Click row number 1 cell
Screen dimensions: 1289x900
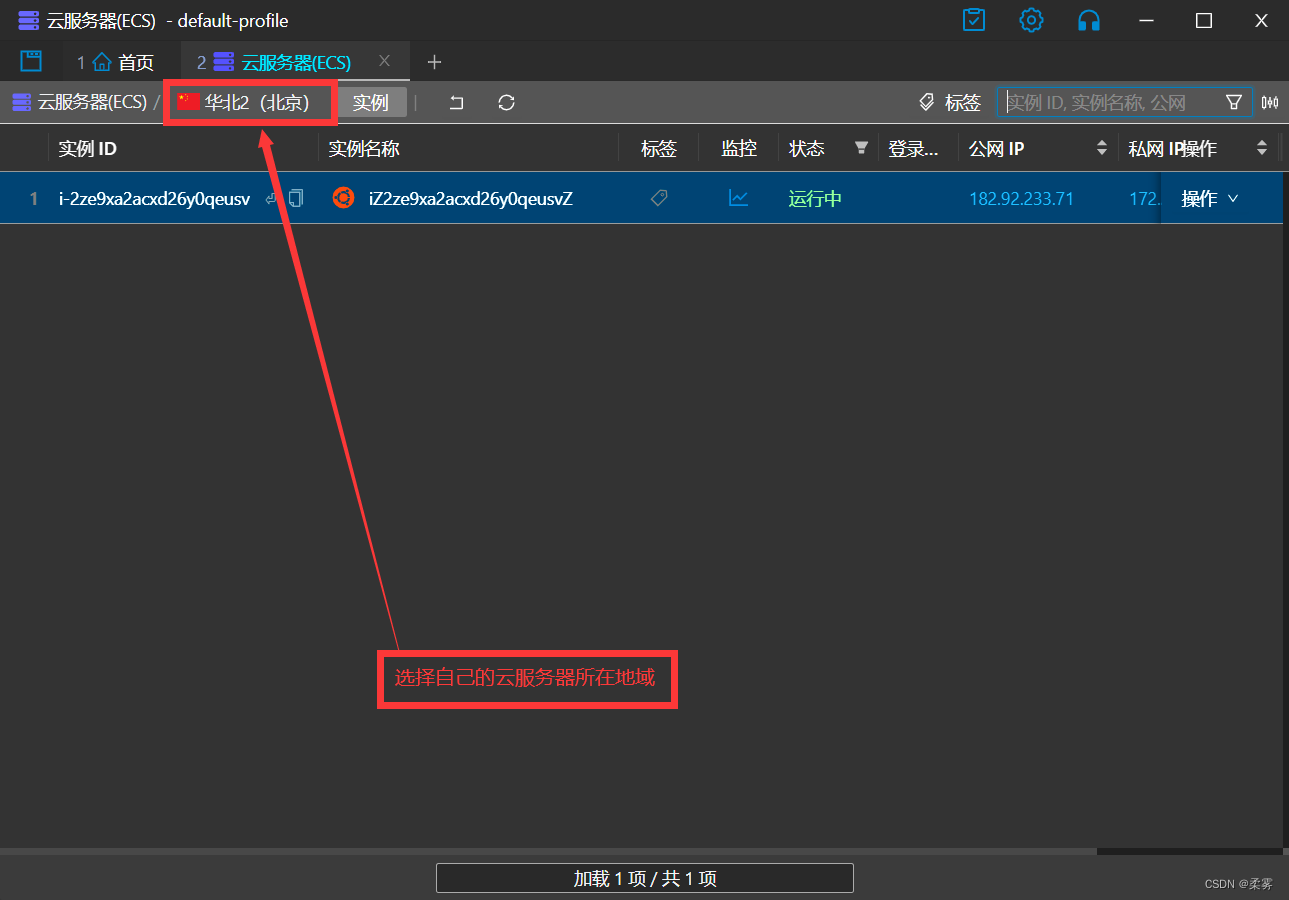[x=33, y=198]
